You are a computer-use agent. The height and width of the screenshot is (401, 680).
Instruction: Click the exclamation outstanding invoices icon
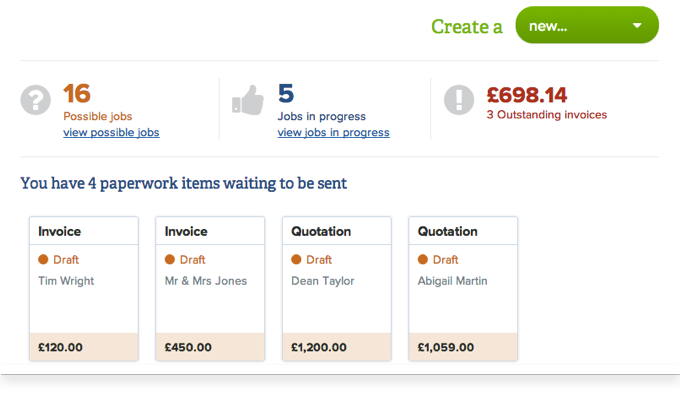pos(459,100)
